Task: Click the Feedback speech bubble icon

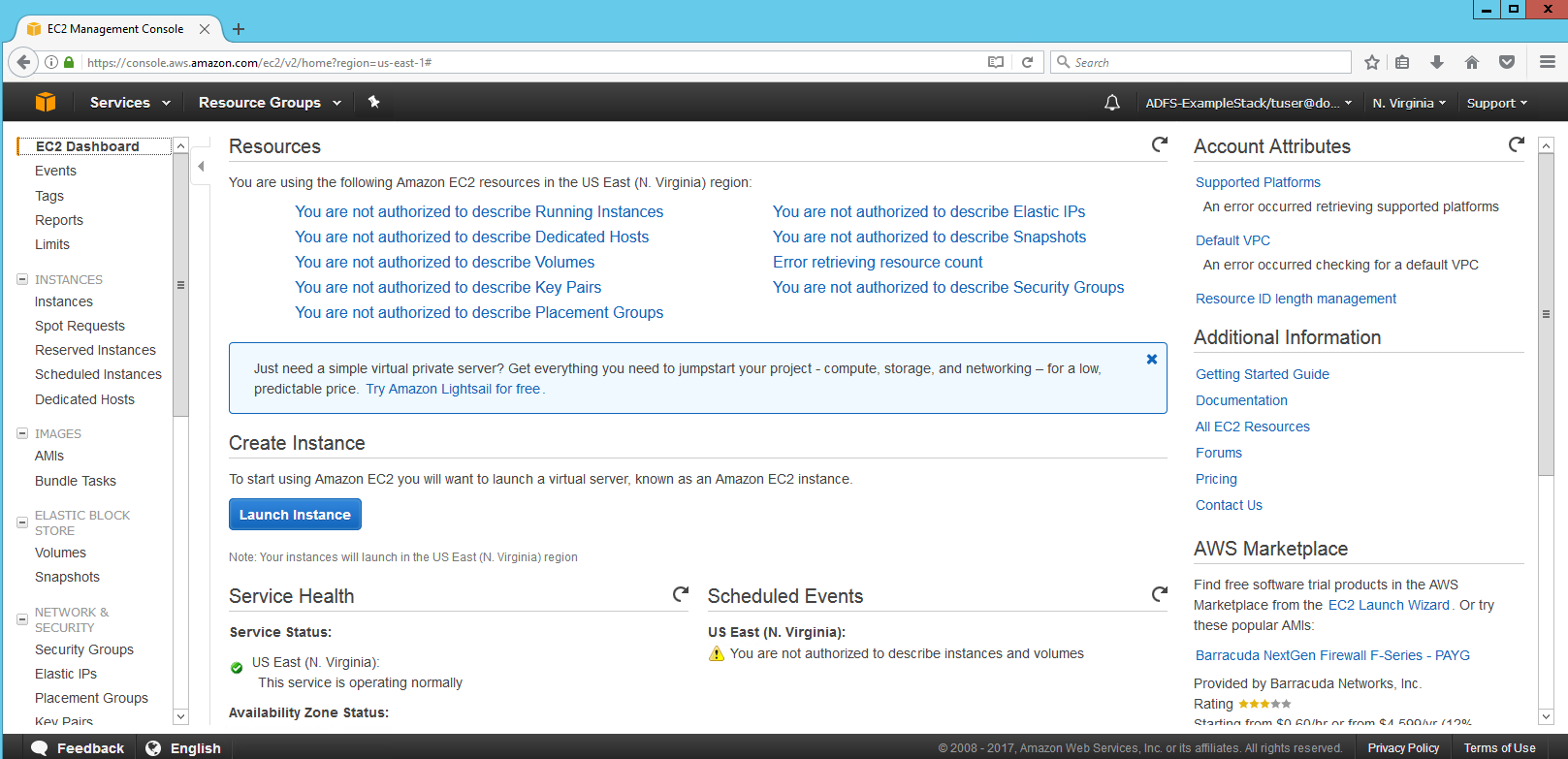Action: click(x=40, y=748)
